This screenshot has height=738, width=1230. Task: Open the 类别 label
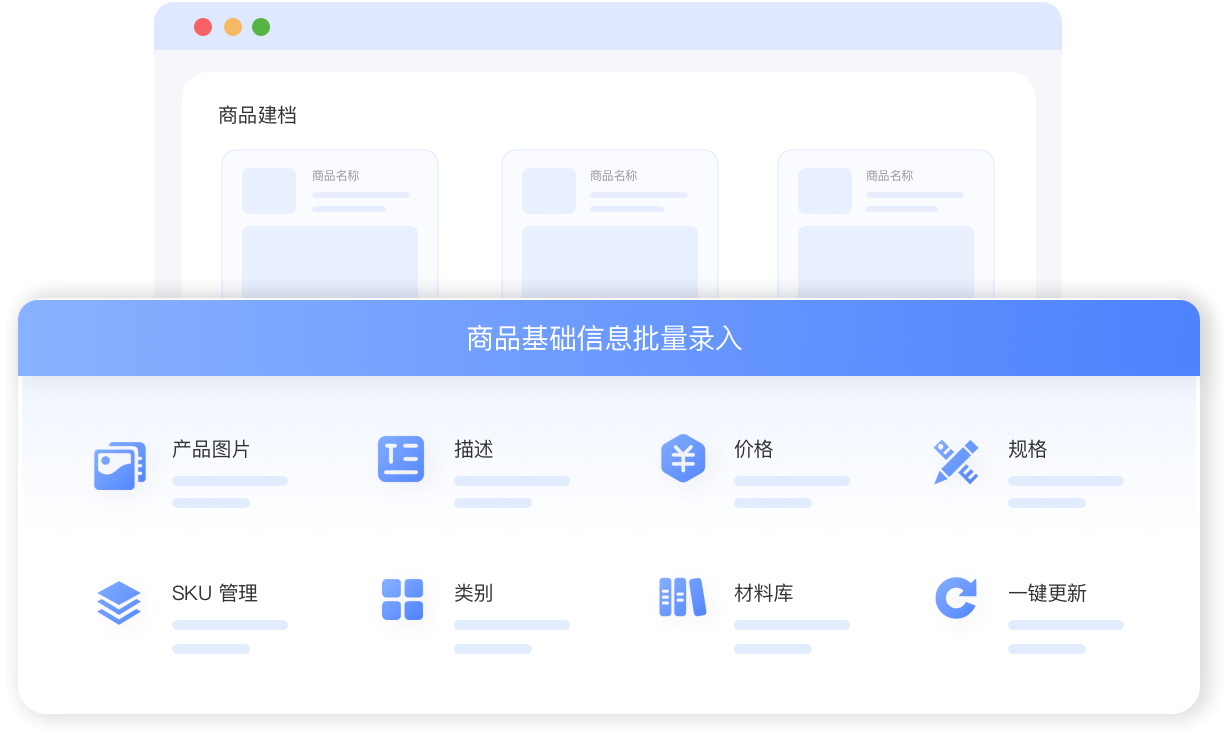(474, 593)
